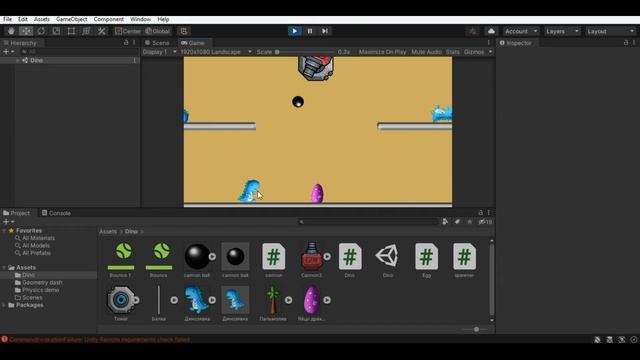Open GameObject menu
The image size is (640, 360).
click(71, 19)
